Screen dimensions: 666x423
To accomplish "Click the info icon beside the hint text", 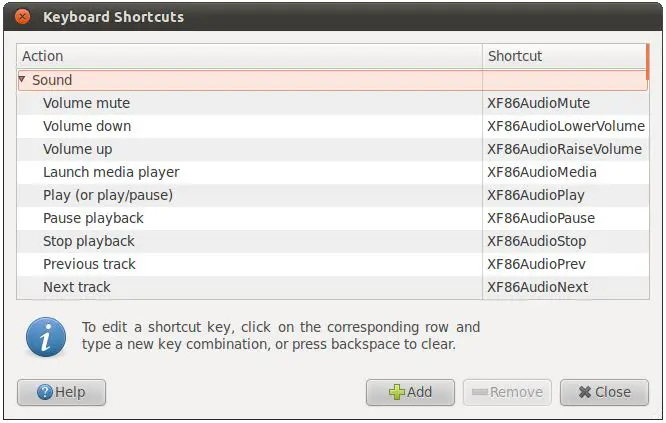I will point(46,339).
